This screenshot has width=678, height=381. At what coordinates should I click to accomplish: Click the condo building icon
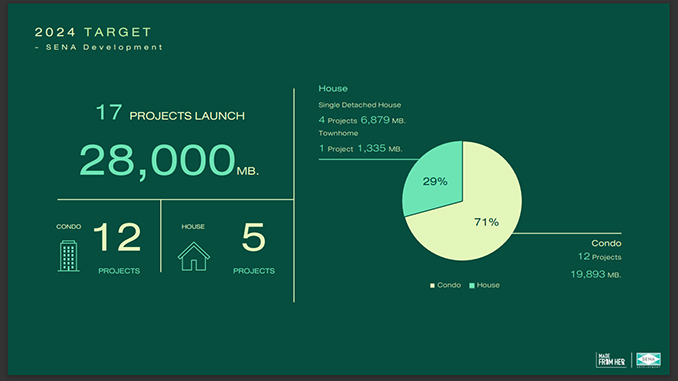point(68,256)
